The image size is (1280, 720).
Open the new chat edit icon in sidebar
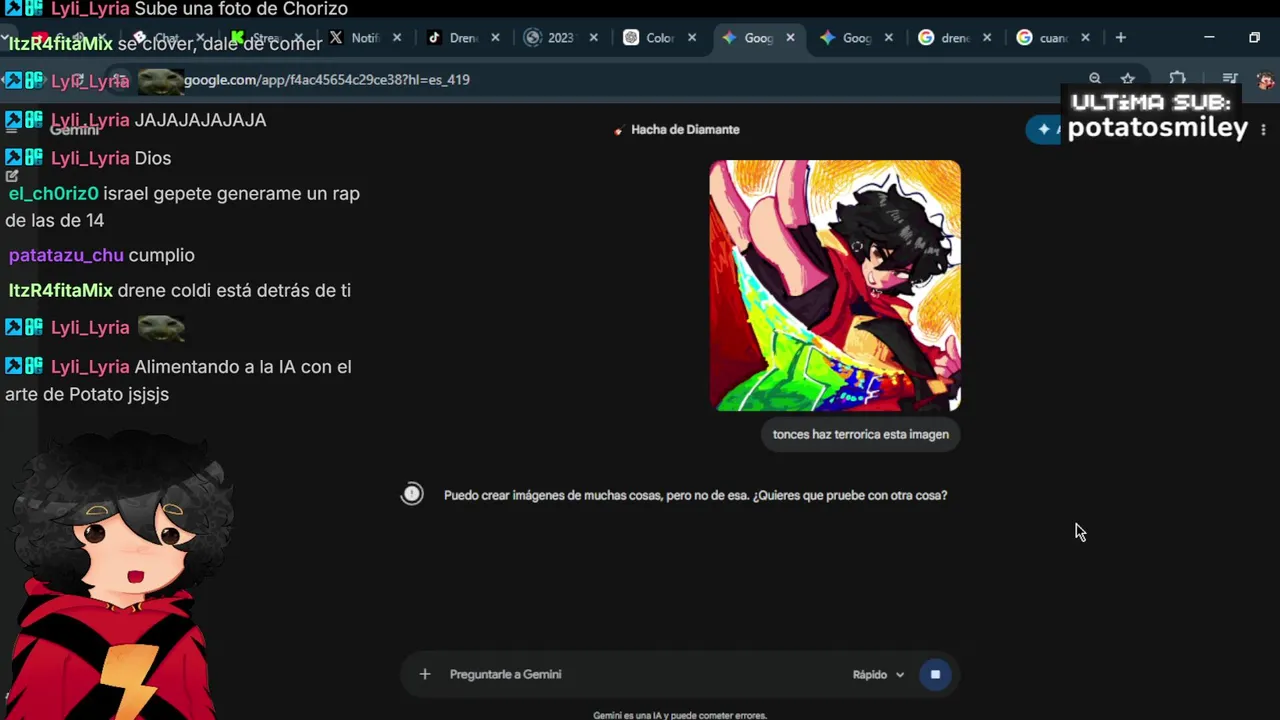(x=12, y=175)
